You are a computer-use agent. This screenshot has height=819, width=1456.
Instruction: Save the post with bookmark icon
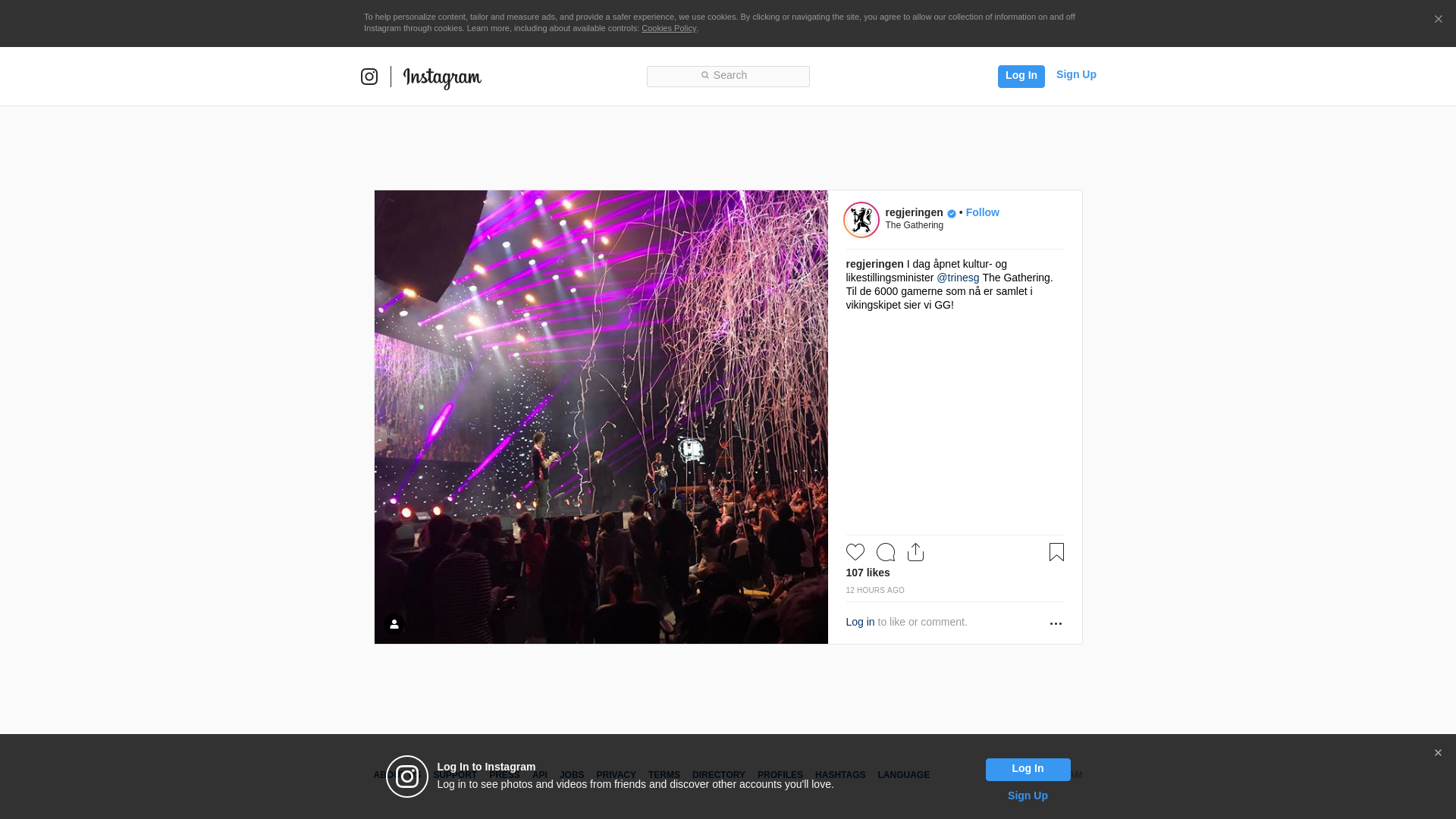pos(1056,552)
